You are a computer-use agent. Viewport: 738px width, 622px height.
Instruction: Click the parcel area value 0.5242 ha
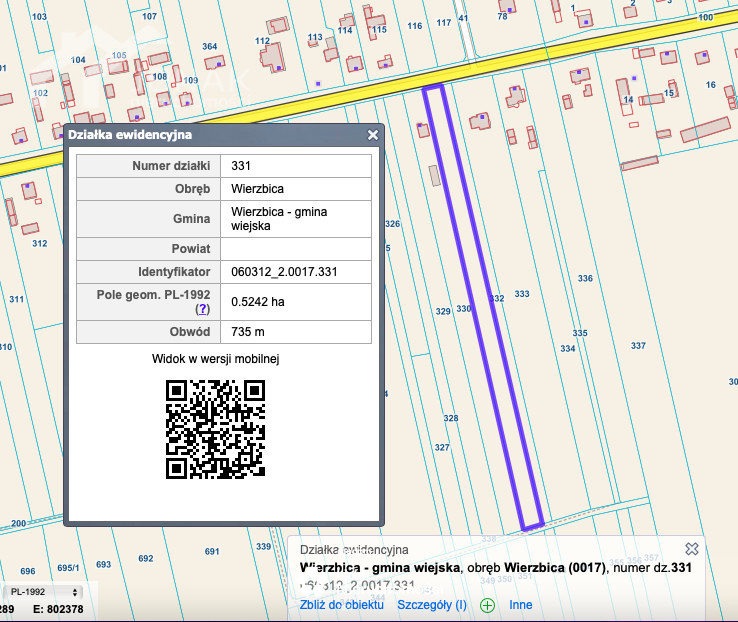pyautogui.click(x=257, y=302)
